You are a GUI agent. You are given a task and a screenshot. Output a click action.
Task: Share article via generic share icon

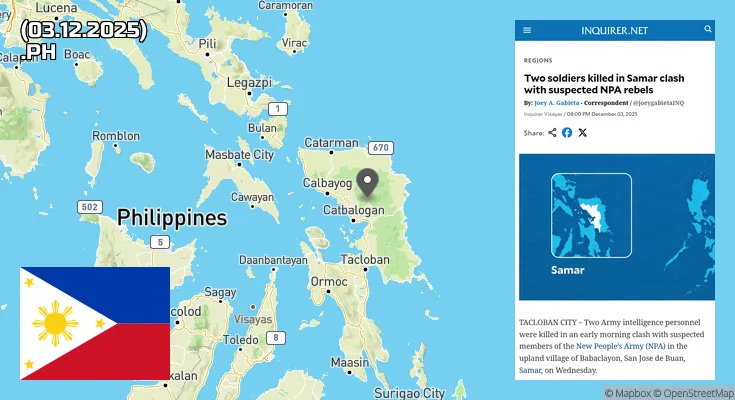coord(552,133)
